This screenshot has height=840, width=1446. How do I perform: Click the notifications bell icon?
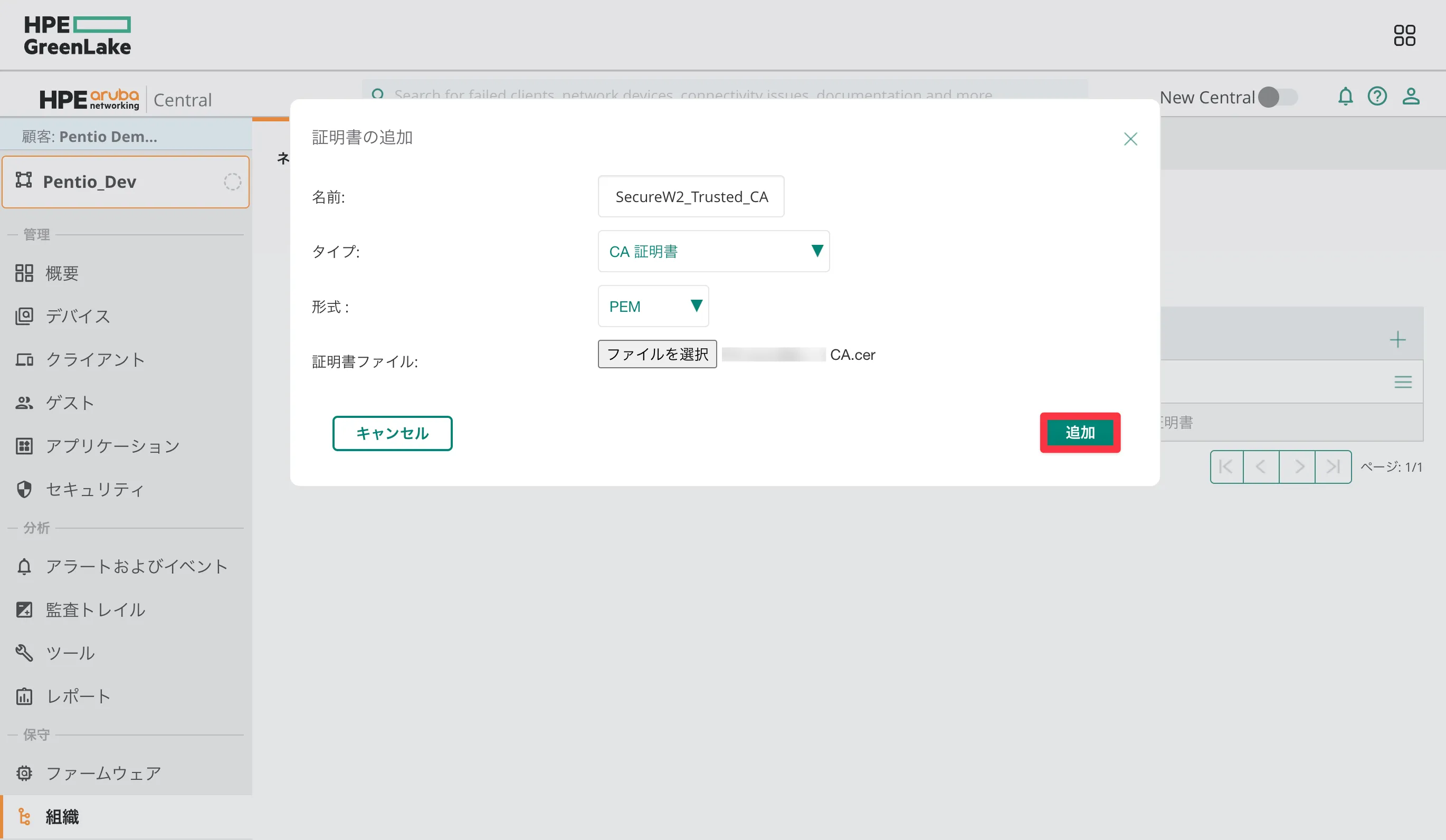1345,97
